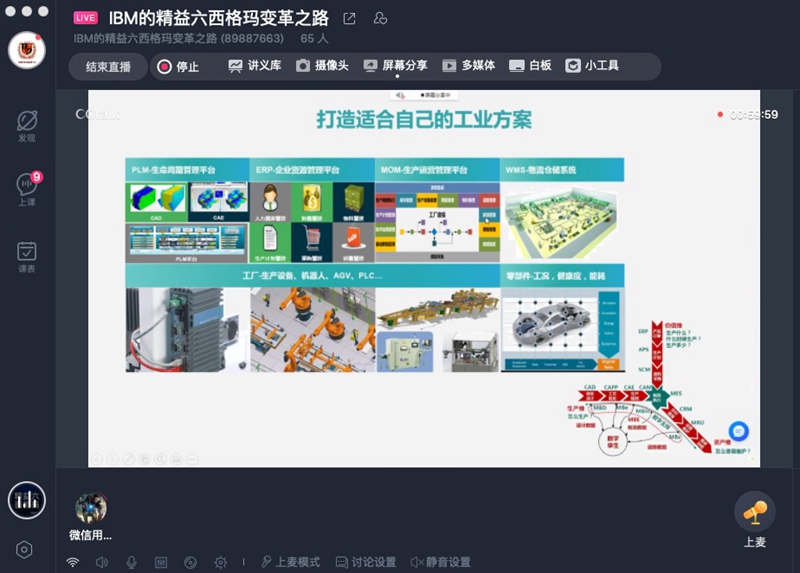
Task: Open the 小工具 tools menu
Action: click(592, 66)
